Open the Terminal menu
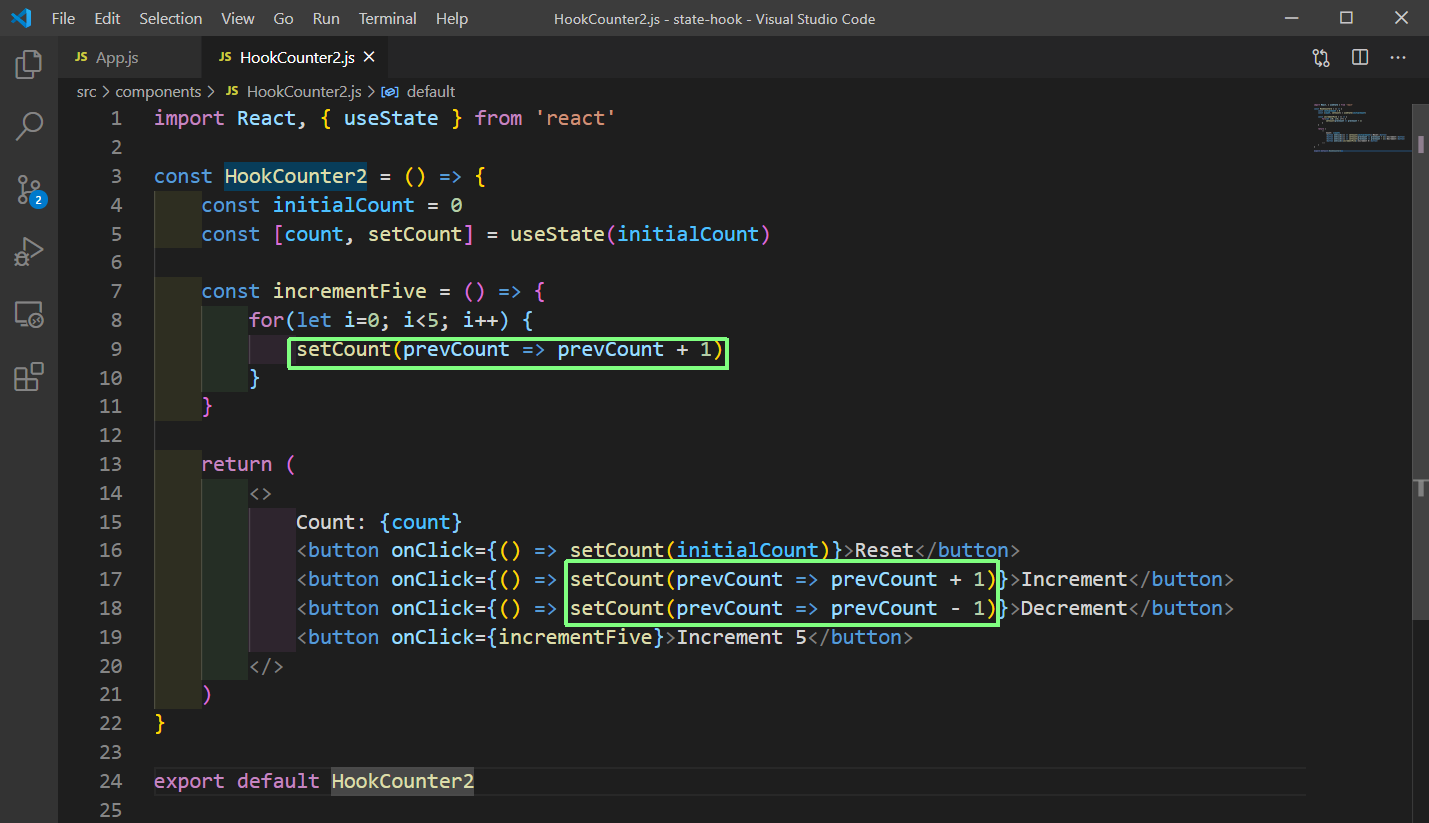Viewport: 1429px width, 823px height. pyautogui.click(x=388, y=18)
